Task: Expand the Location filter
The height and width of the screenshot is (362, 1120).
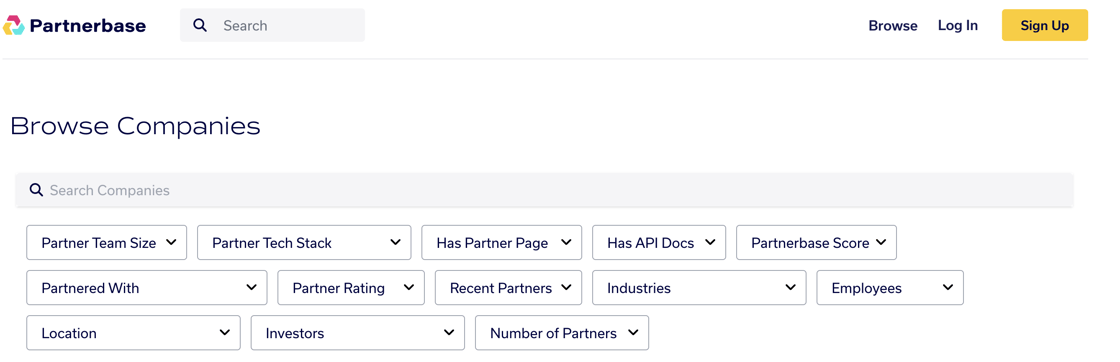Action: tap(134, 333)
